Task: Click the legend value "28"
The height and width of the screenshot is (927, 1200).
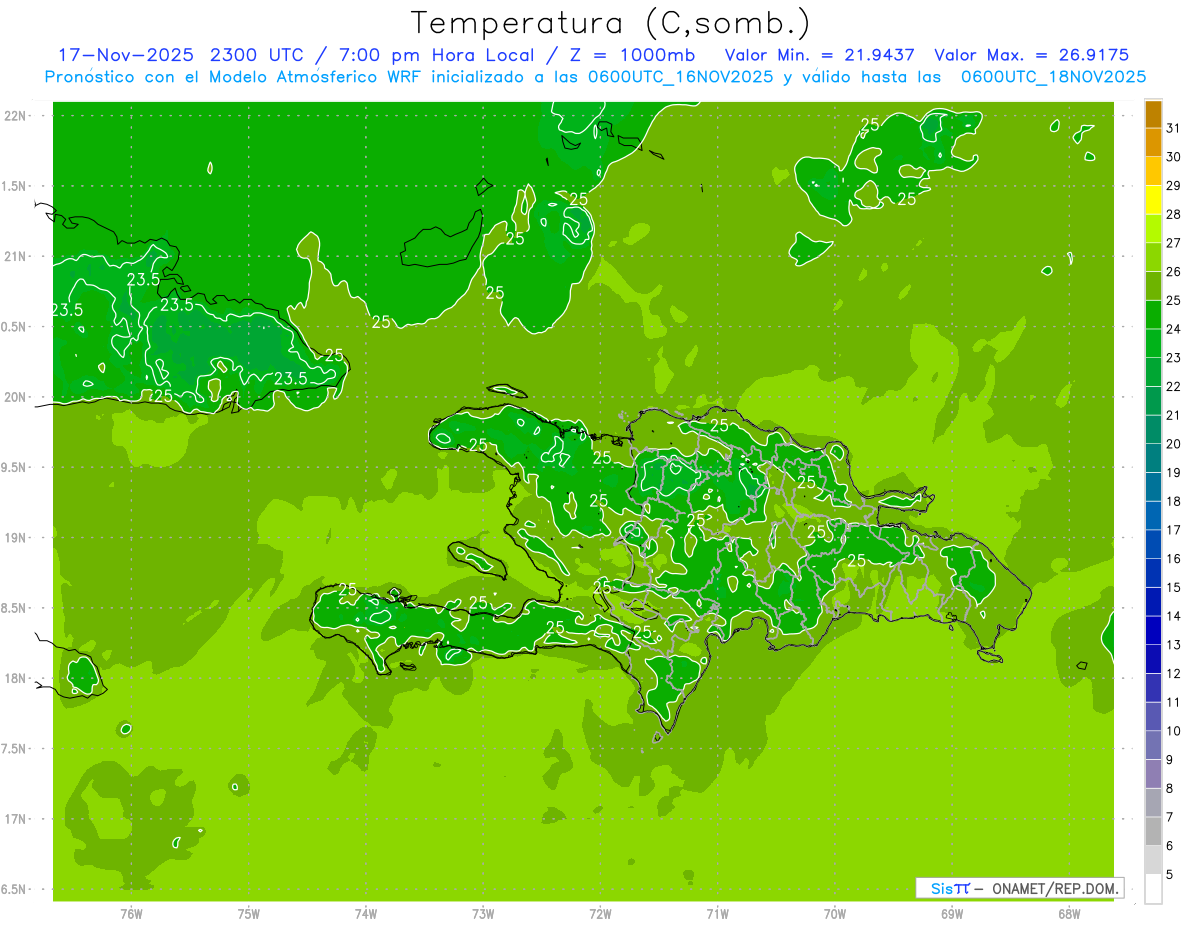Action: [1173, 214]
